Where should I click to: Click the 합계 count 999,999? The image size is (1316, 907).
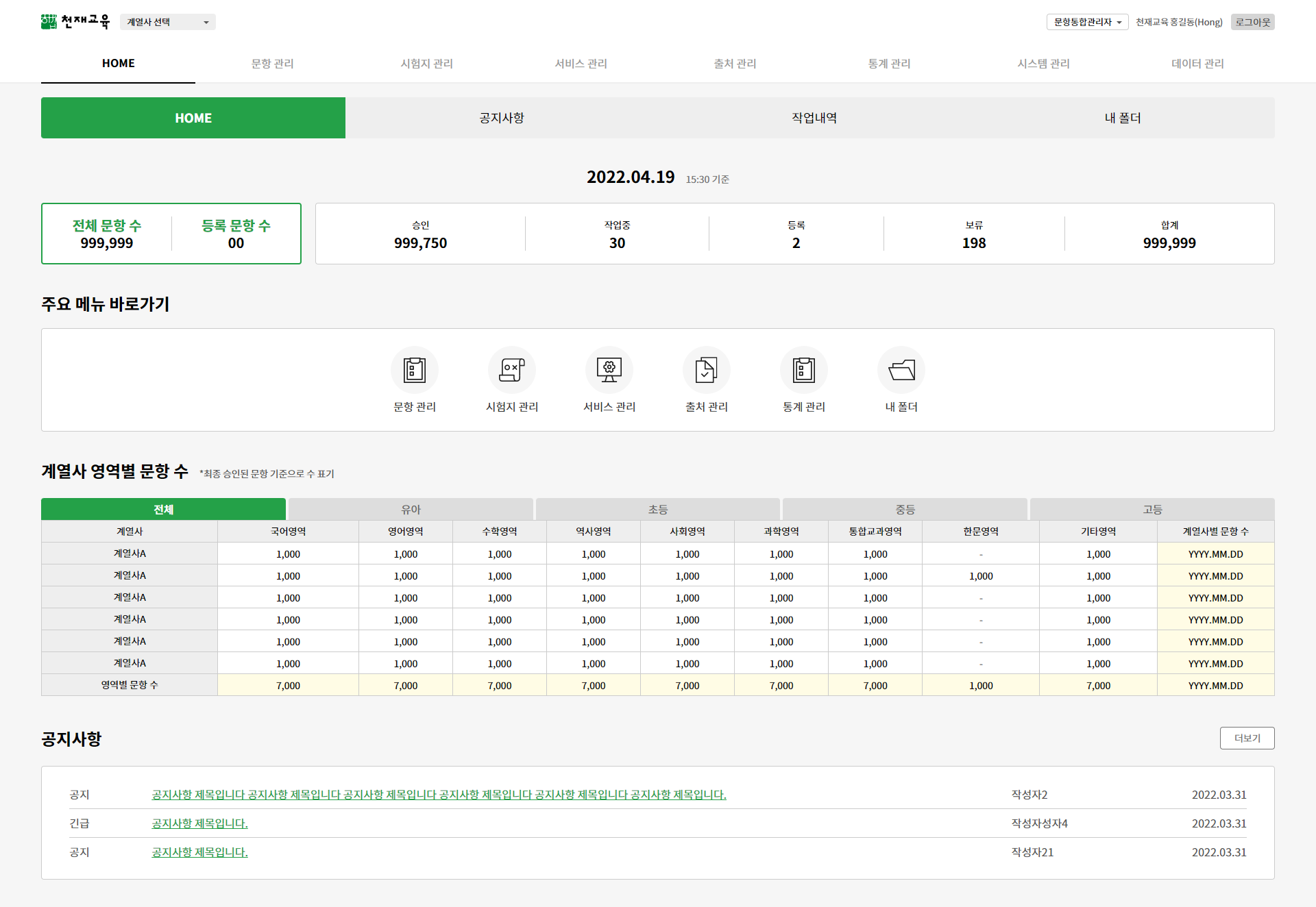click(x=1169, y=243)
